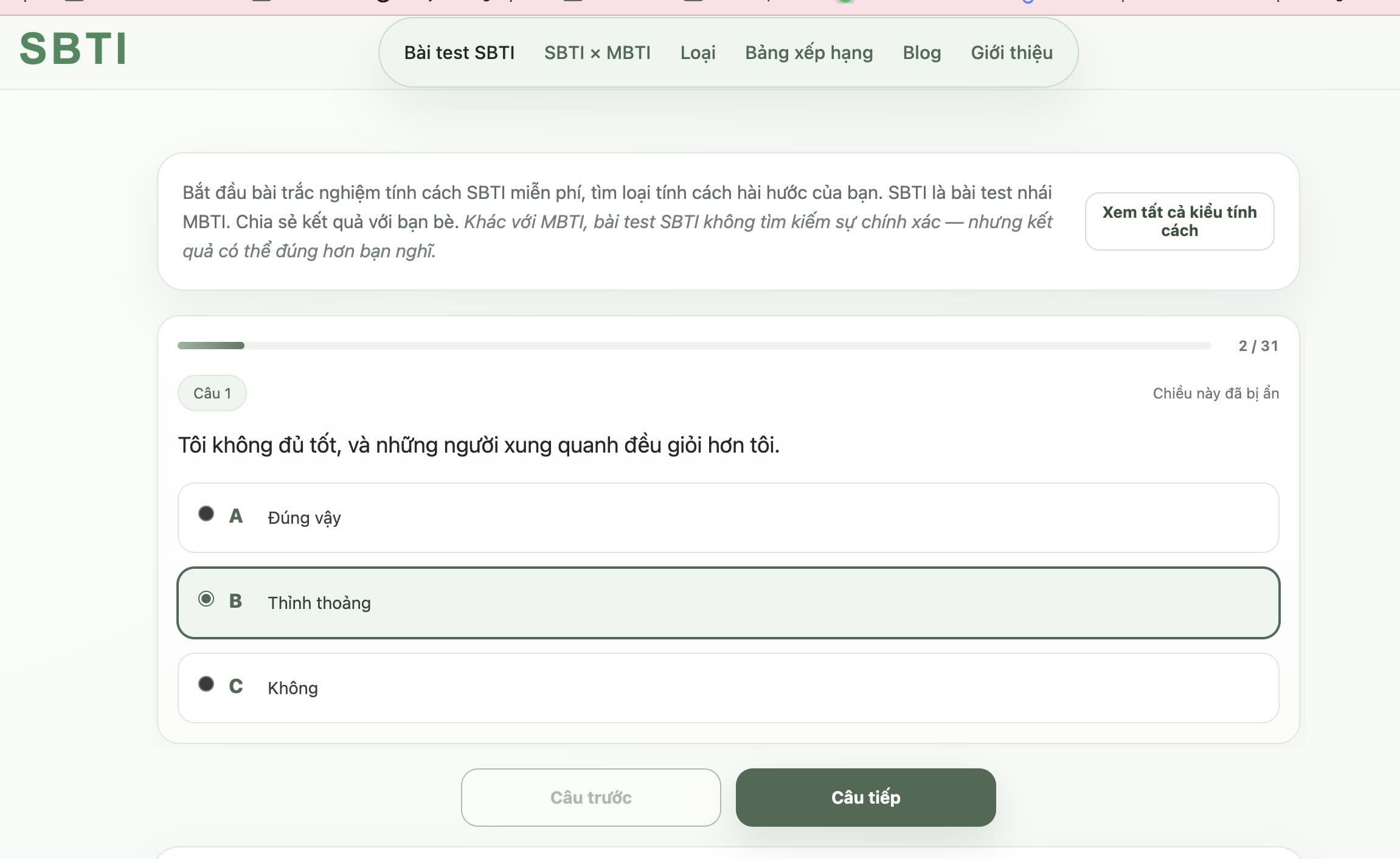Click the 'Câu trước' button
The height and width of the screenshot is (859, 1400).
[591, 797]
